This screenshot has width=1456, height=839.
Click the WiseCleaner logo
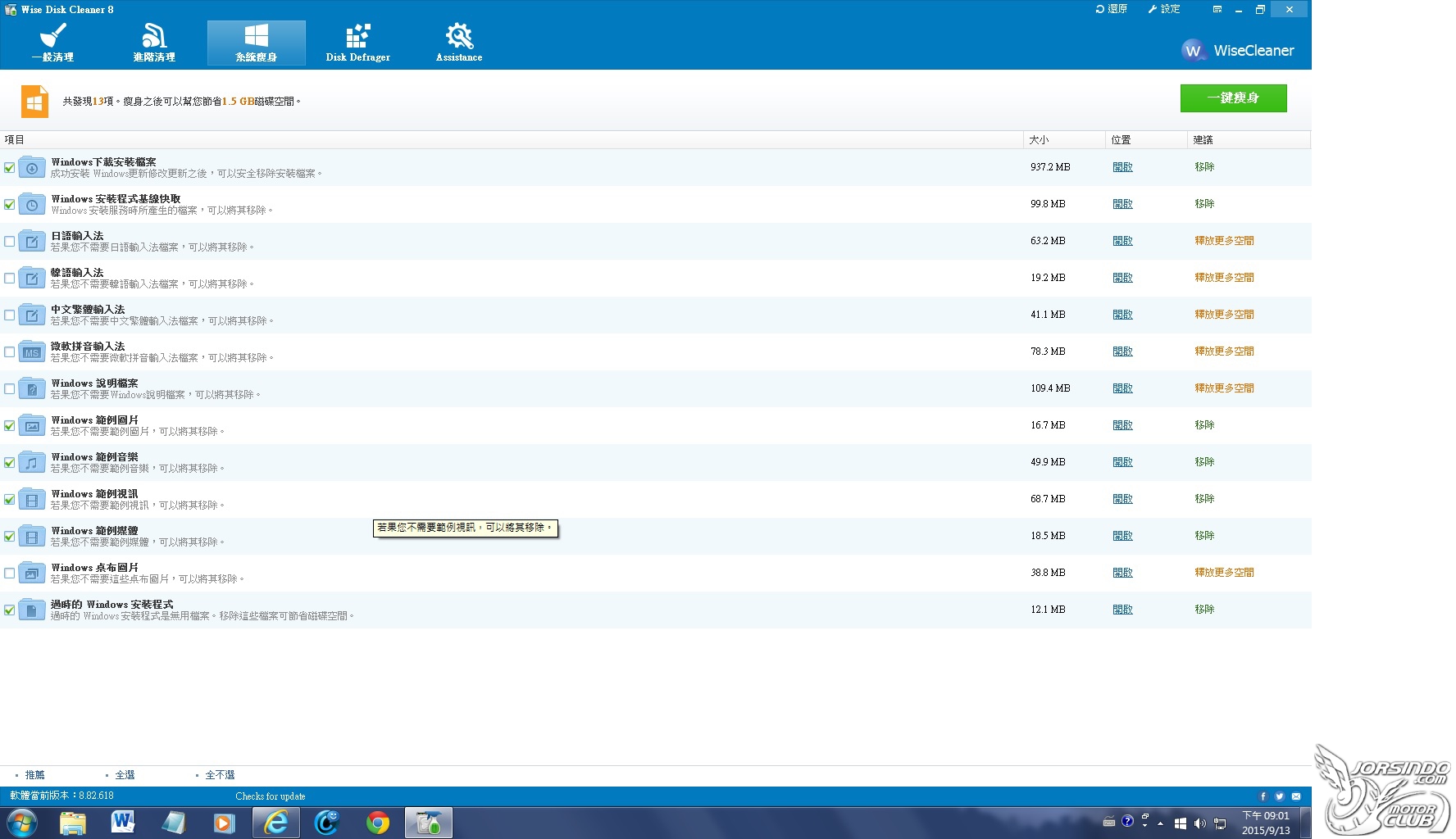[1238, 51]
